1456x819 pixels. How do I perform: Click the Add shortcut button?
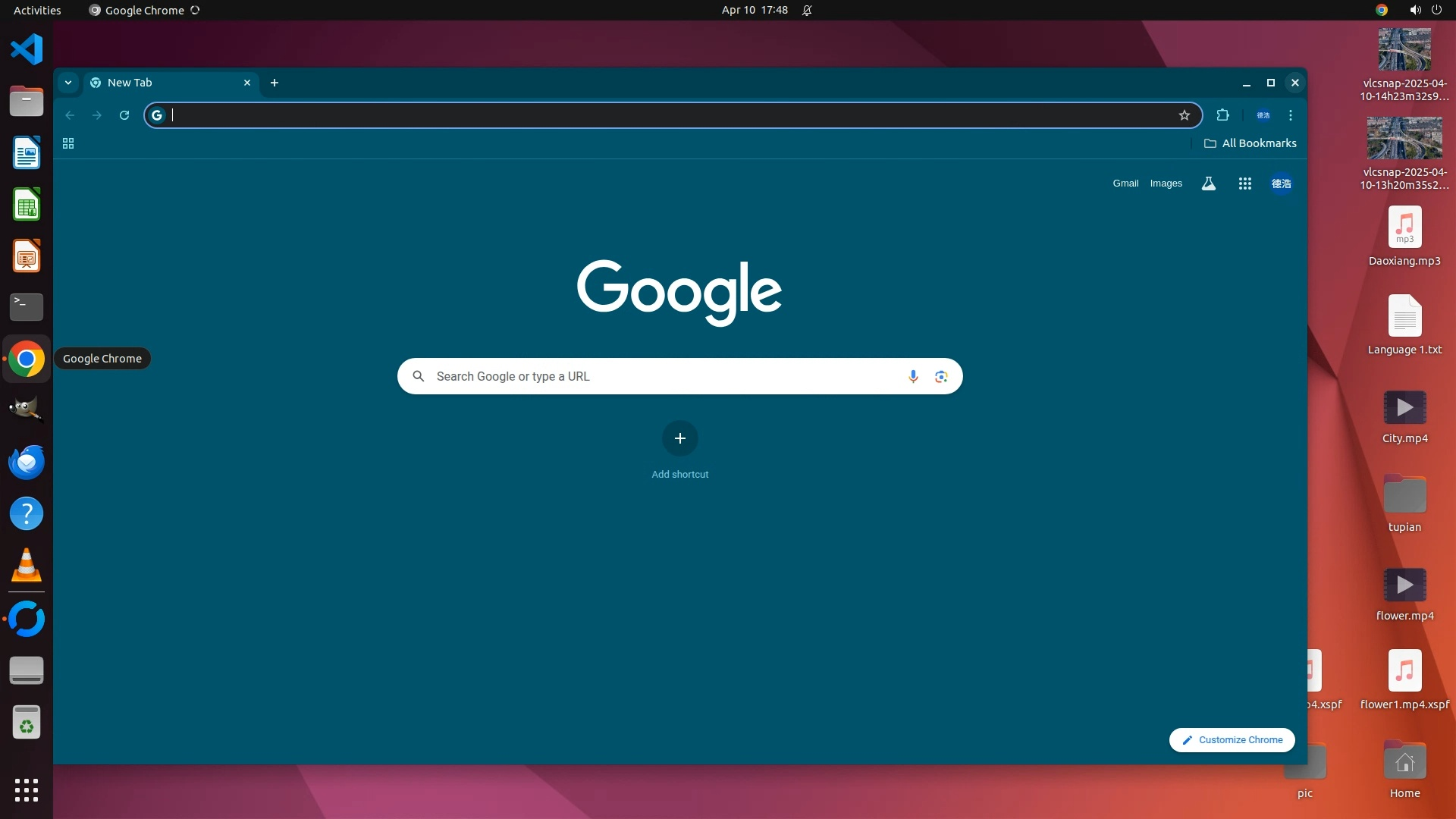point(680,438)
